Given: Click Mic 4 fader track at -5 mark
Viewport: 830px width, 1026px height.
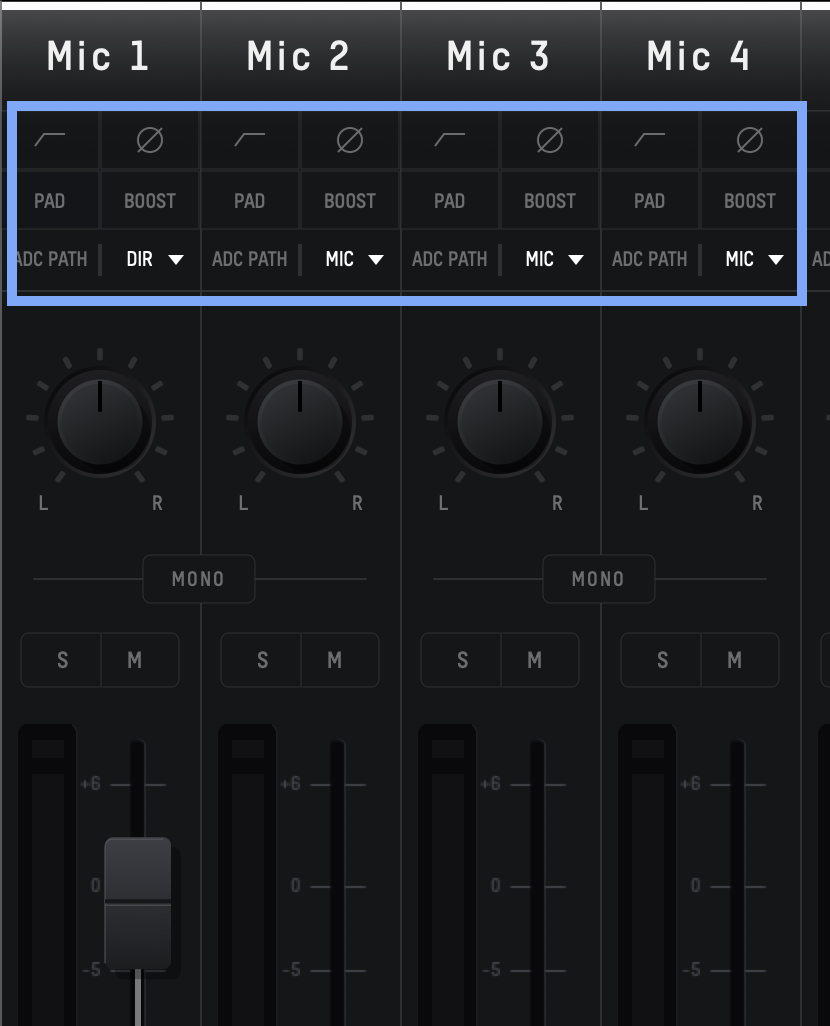Looking at the screenshot, I should pyautogui.click(x=737, y=970).
